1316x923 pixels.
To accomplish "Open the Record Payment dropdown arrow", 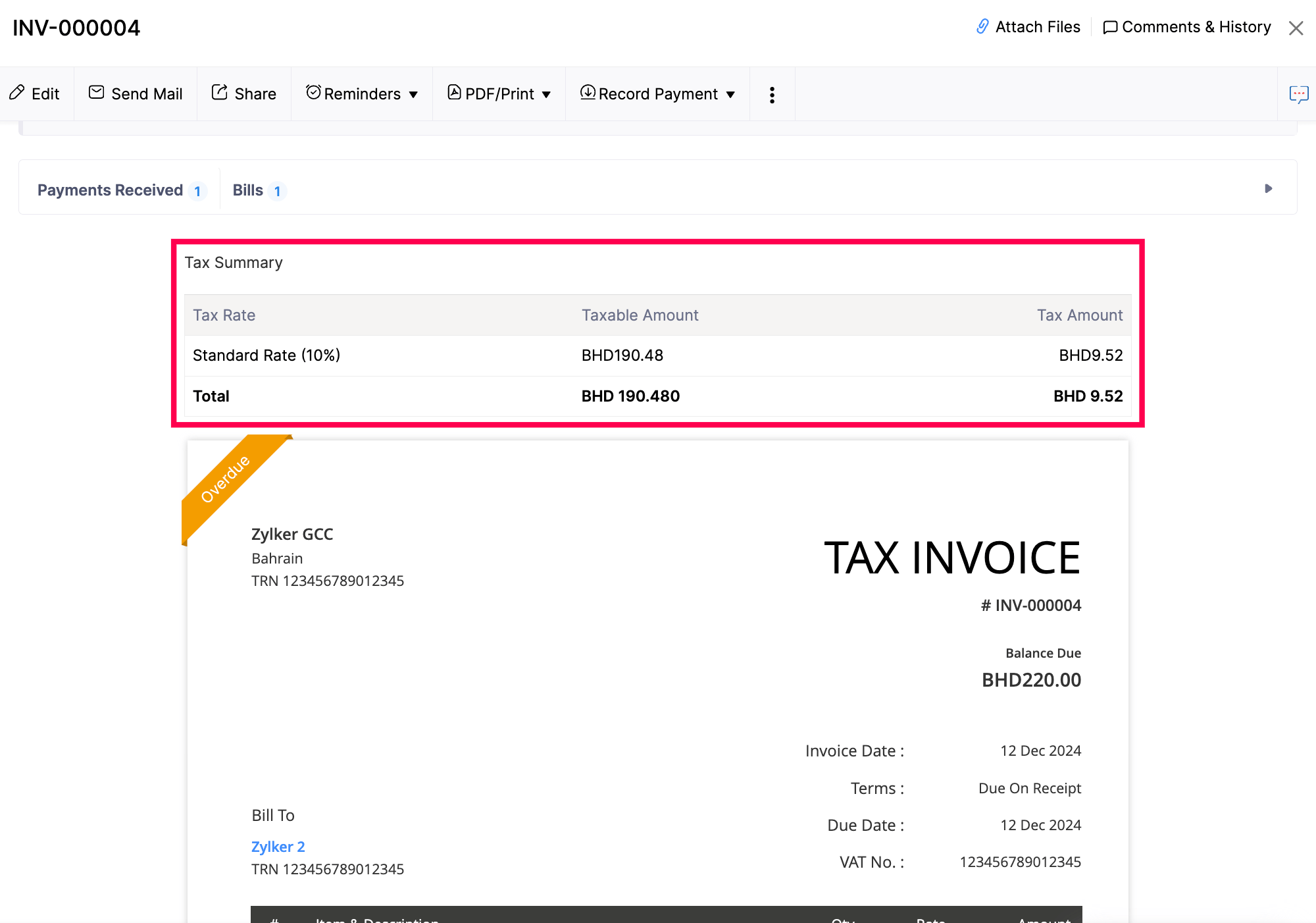I will 730,94.
